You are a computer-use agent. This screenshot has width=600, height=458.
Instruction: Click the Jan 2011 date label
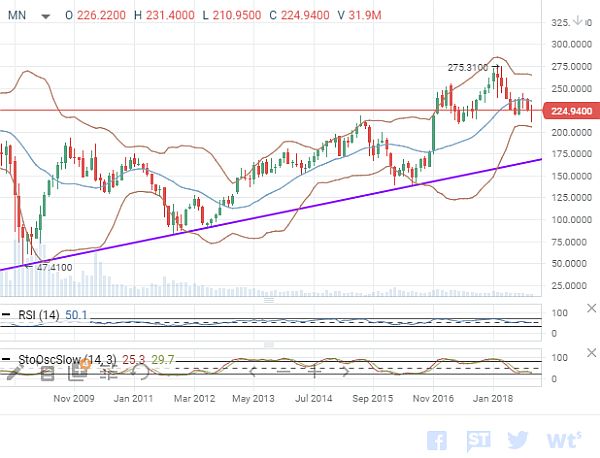click(133, 398)
